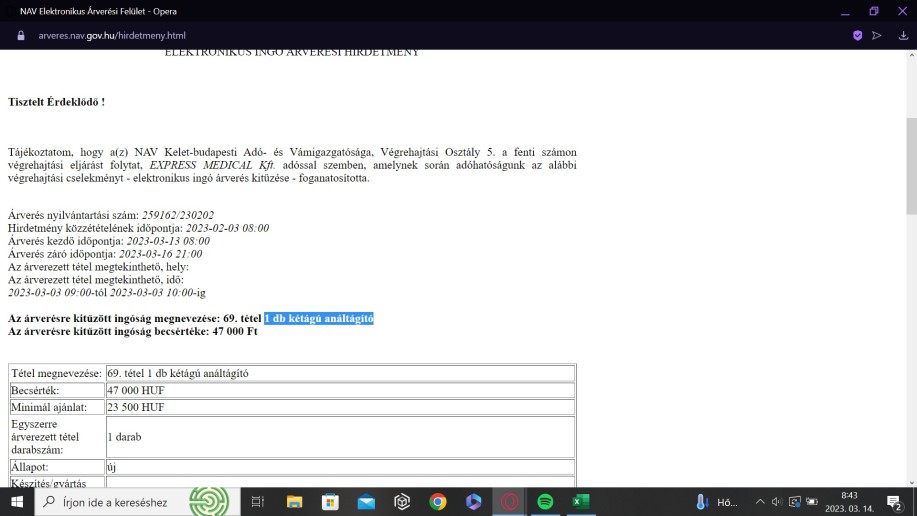Open Task View on the taskbar
917x516 pixels.
(x=257, y=502)
